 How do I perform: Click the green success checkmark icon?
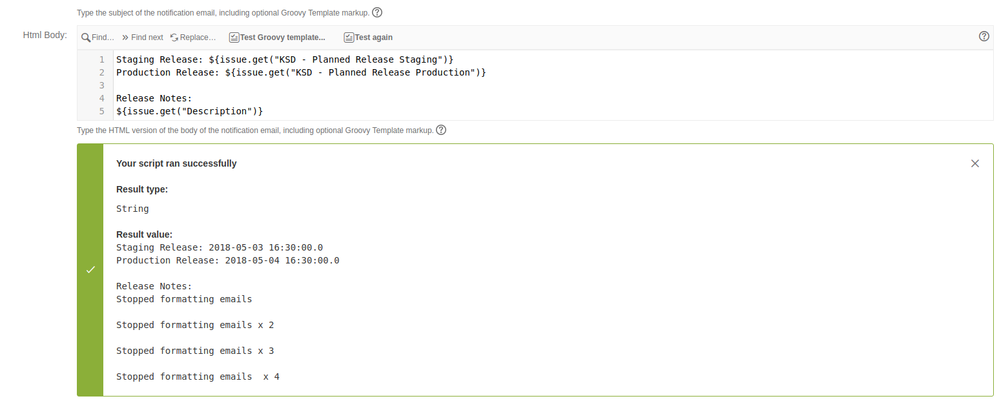pos(90,270)
